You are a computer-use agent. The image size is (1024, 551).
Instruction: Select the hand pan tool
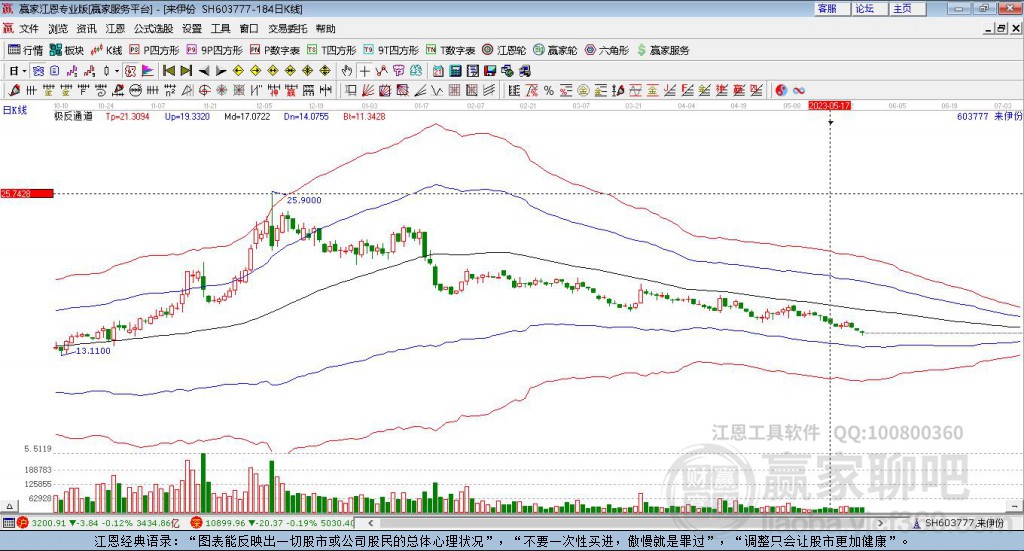point(347,71)
